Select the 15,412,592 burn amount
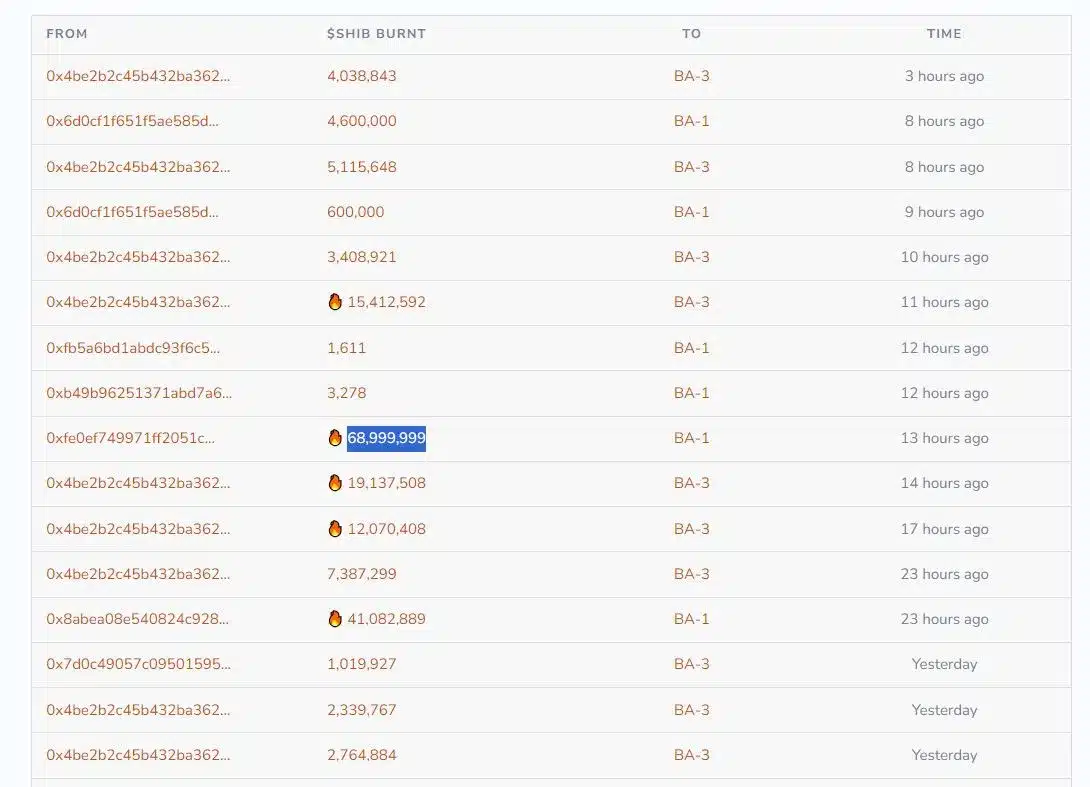Viewport: 1090px width, 787px height. (387, 302)
